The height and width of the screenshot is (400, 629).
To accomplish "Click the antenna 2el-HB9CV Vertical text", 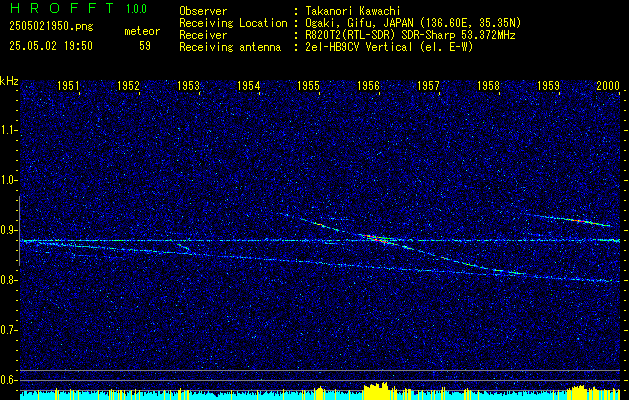I will tap(359, 47).
